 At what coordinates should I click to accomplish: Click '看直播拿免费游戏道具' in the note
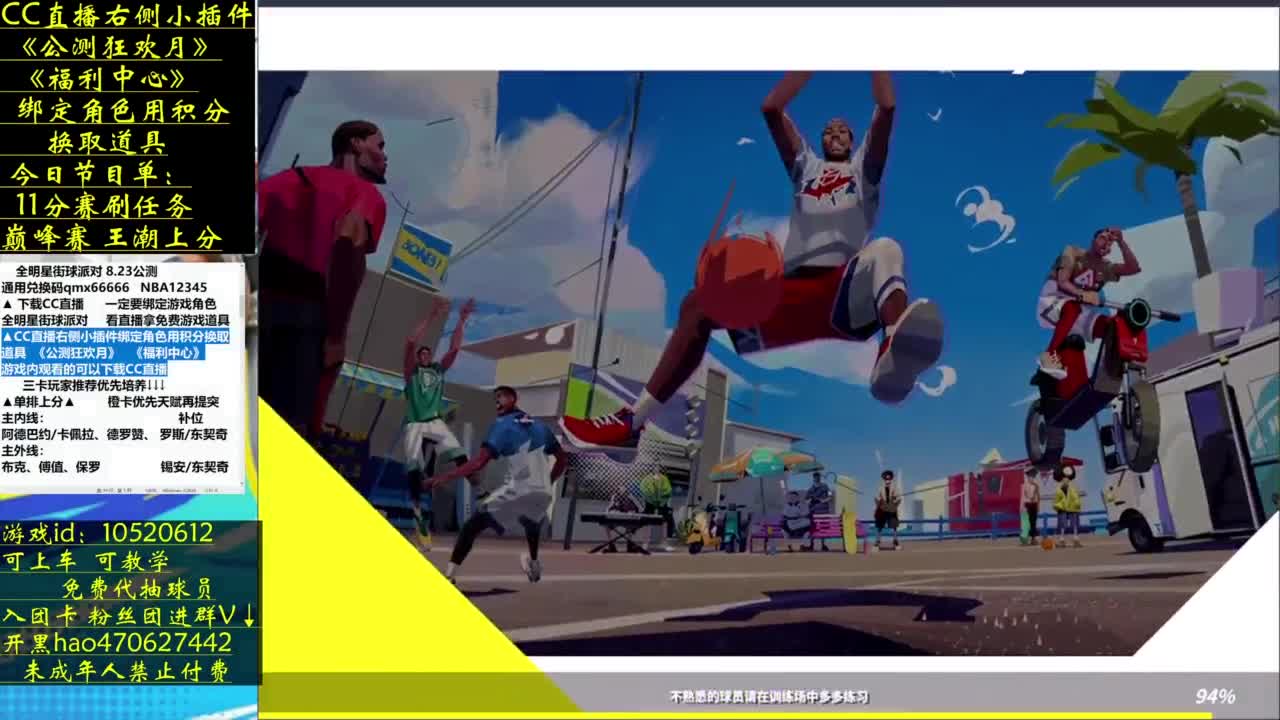(167, 320)
